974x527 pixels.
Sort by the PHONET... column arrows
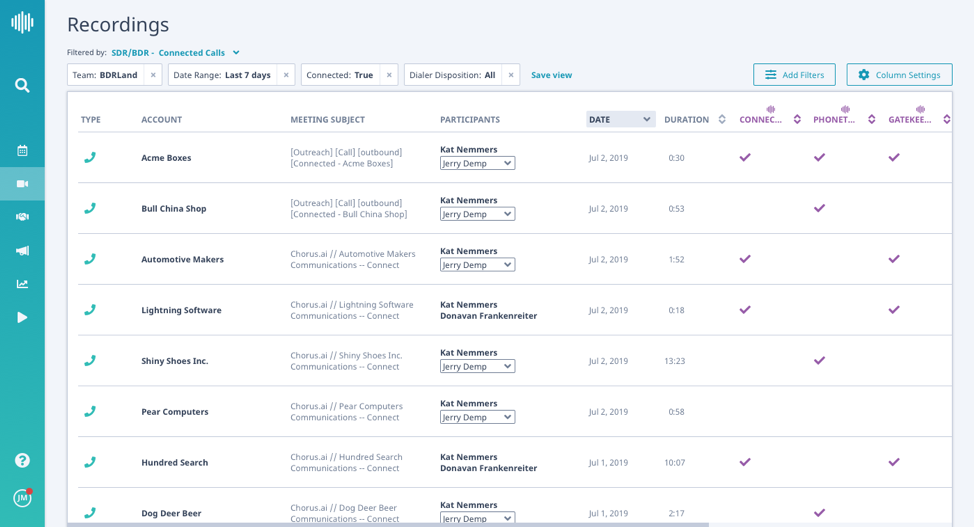pyautogui.click(x=872, y=119)
